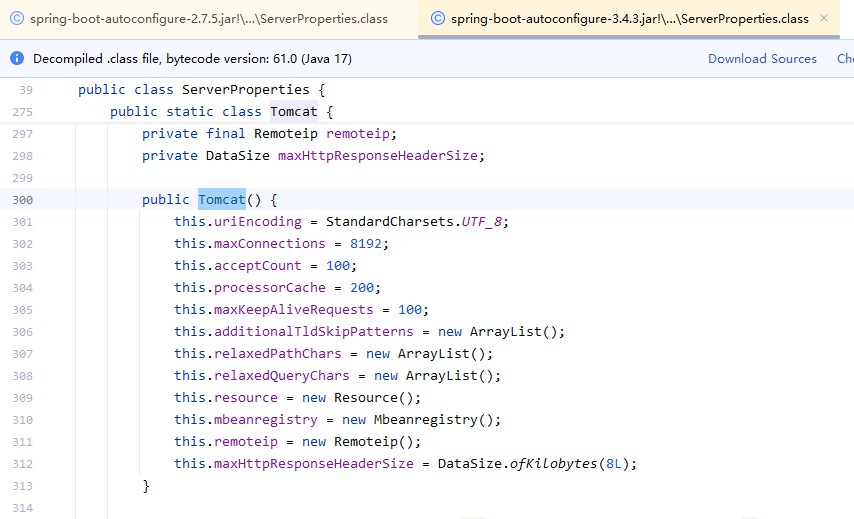Click 'relaxedPathChars' on line 307
This screenshot has width=854, height=519.
click(278, 353)
